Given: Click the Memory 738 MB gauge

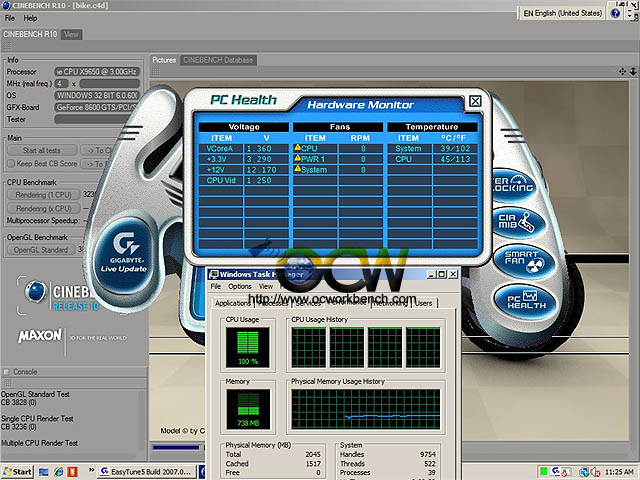Looking at the screenshot, I should (248, 409).
